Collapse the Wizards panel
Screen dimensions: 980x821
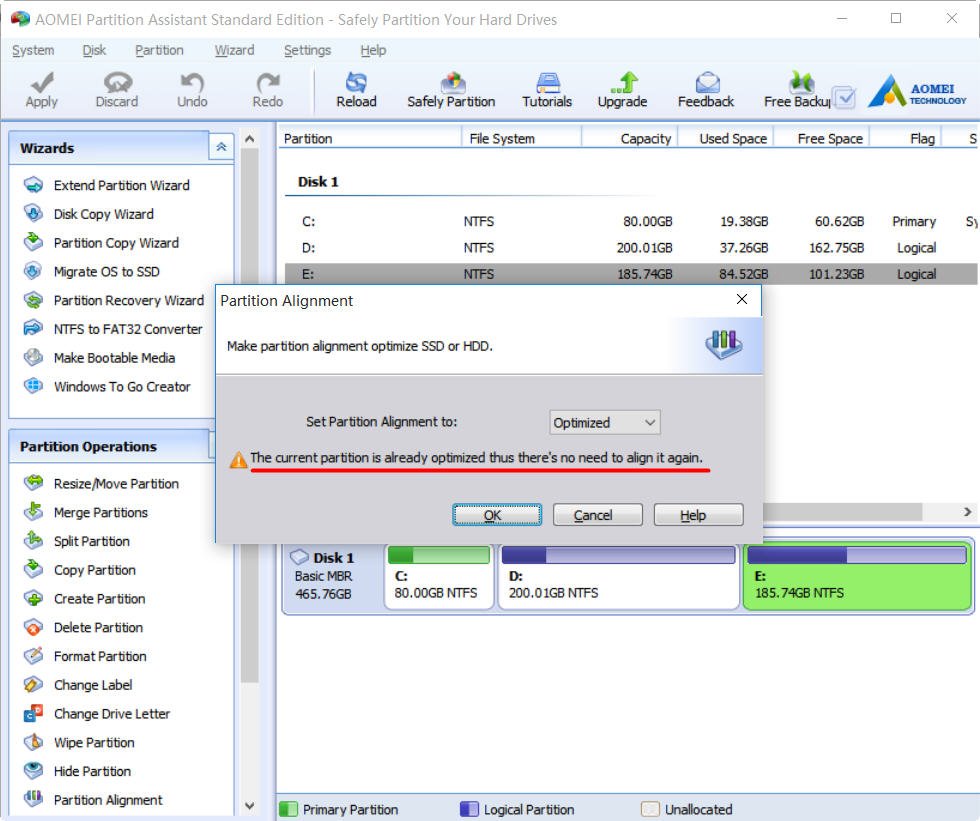tap(221, 147)
